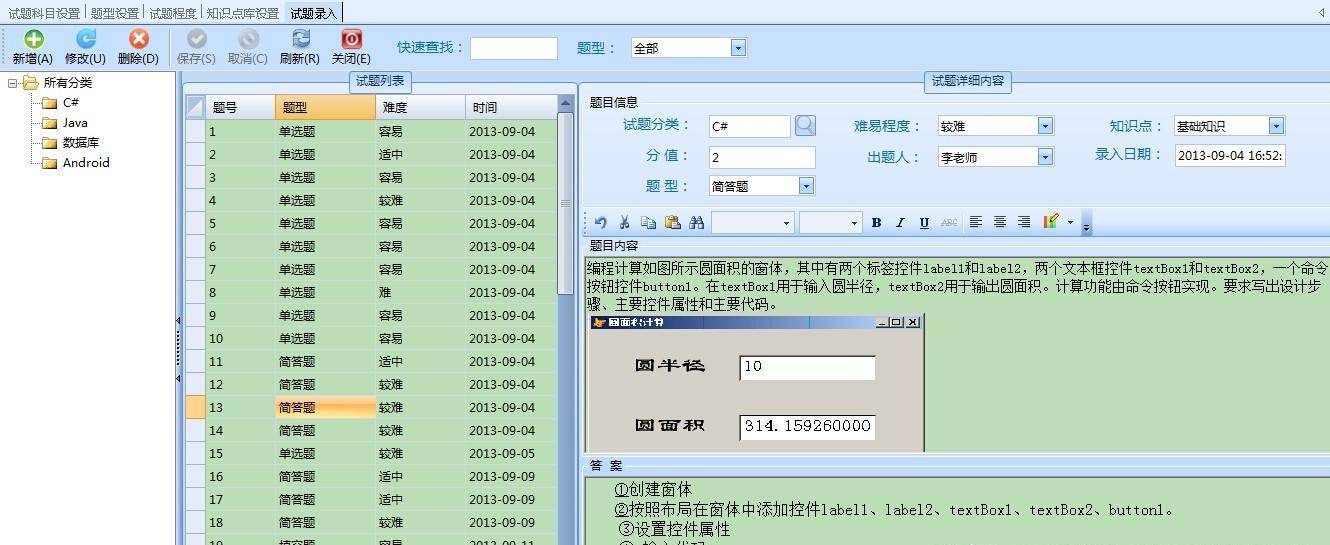
Task: Sort by 难度 column header
Action: (420, 107)
